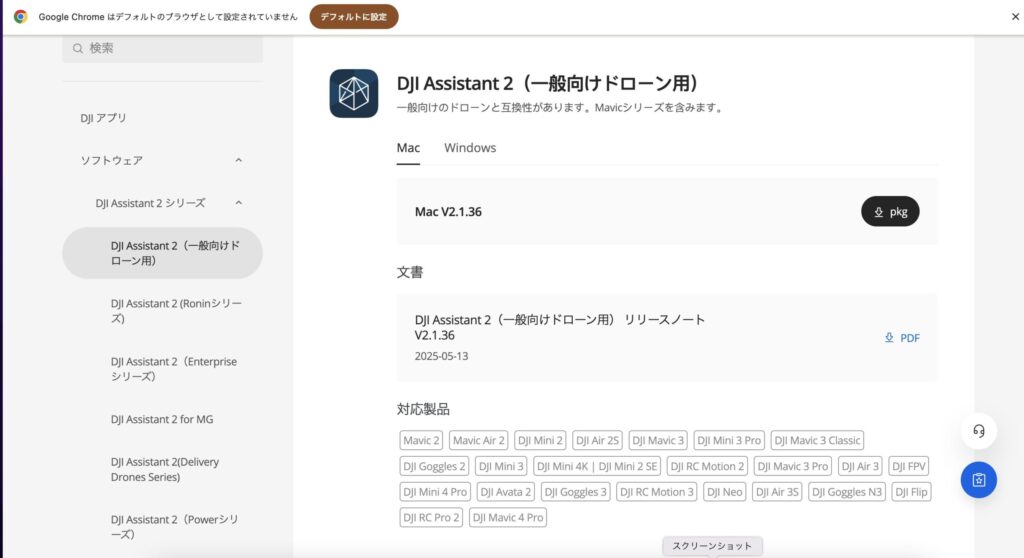Screen dimensions: 1024x558
Task: Click the DJI Mavic 4 Pro tag
Action: pos(507,517)
